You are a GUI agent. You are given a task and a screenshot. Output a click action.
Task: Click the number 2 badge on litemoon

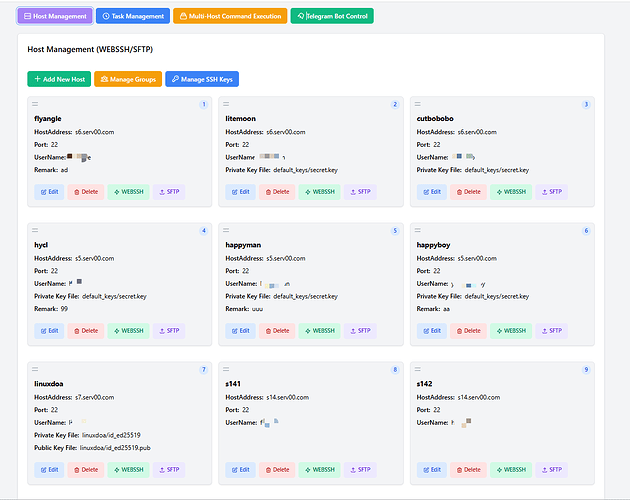(395, 105)
